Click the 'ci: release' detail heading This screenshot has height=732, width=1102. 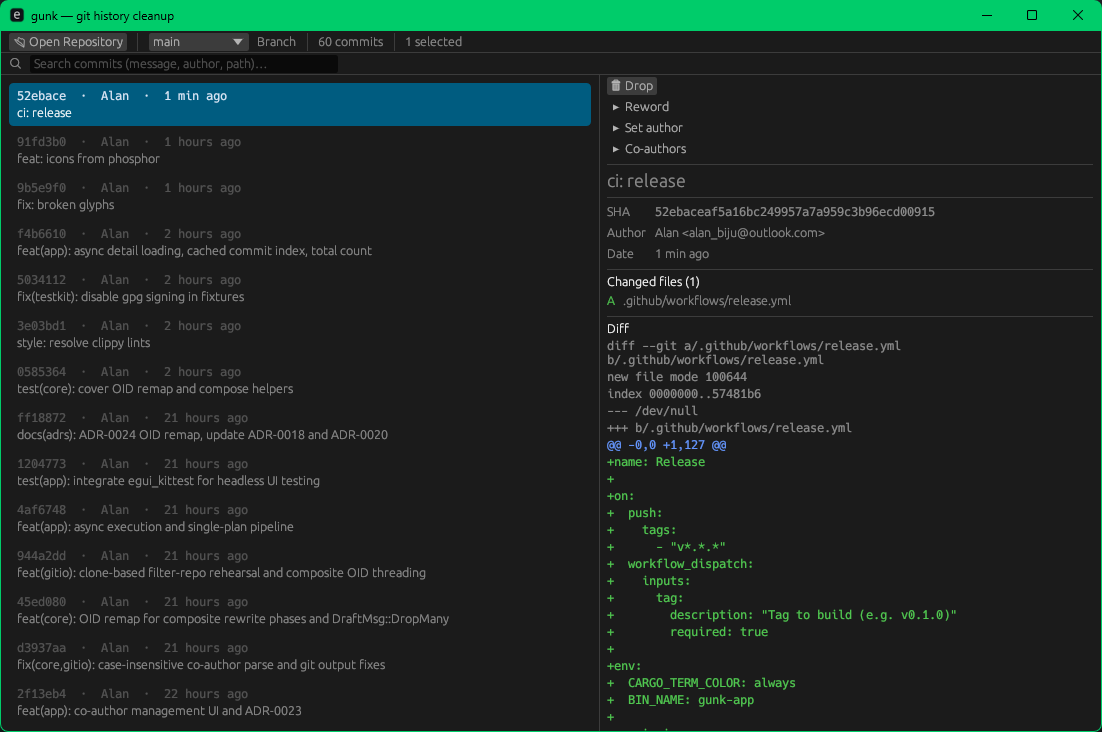point(646,181)
